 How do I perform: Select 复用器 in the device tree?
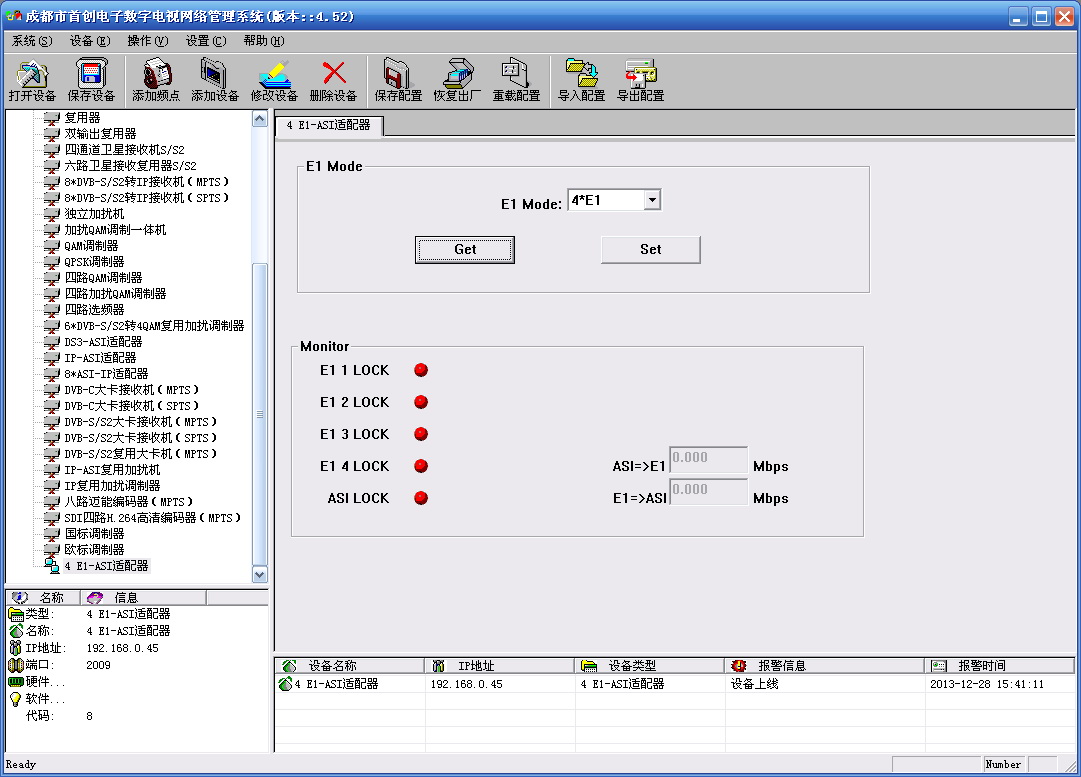(82, 118)
